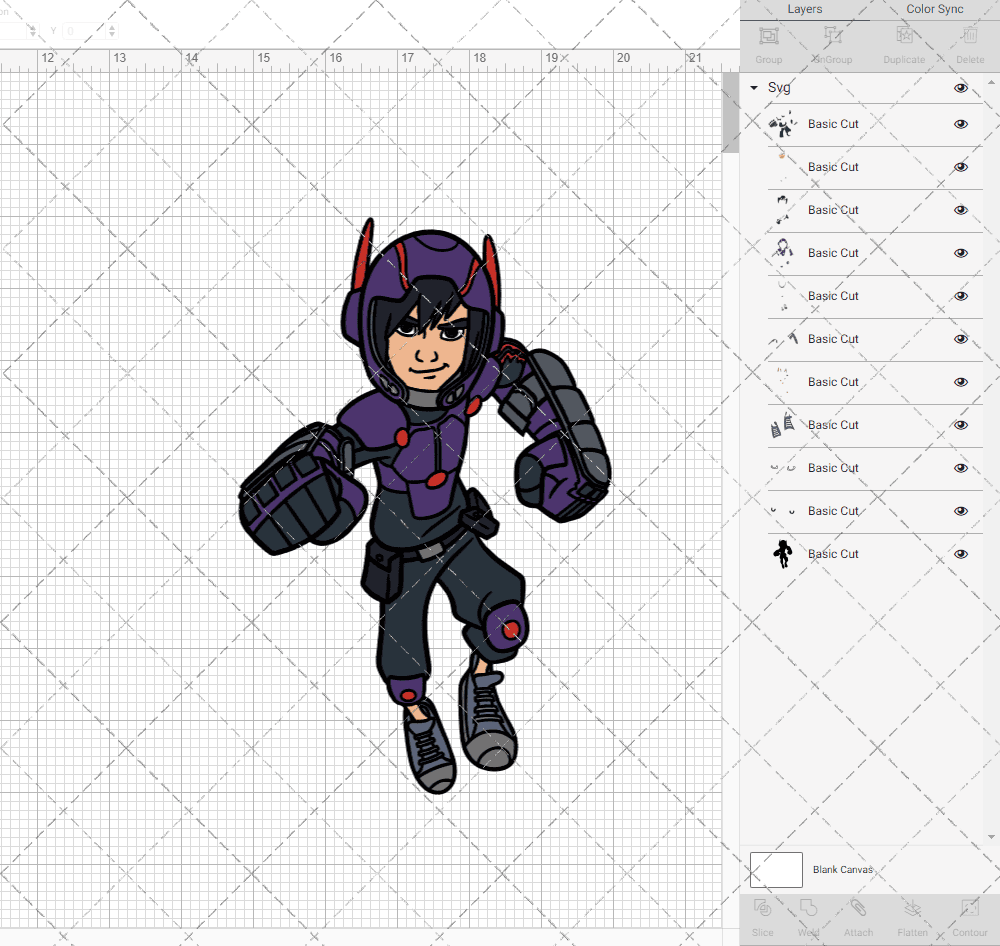Click the Y position stepper arrows
The height and width of the screenshot is (946, 1000).
(112, 31)
